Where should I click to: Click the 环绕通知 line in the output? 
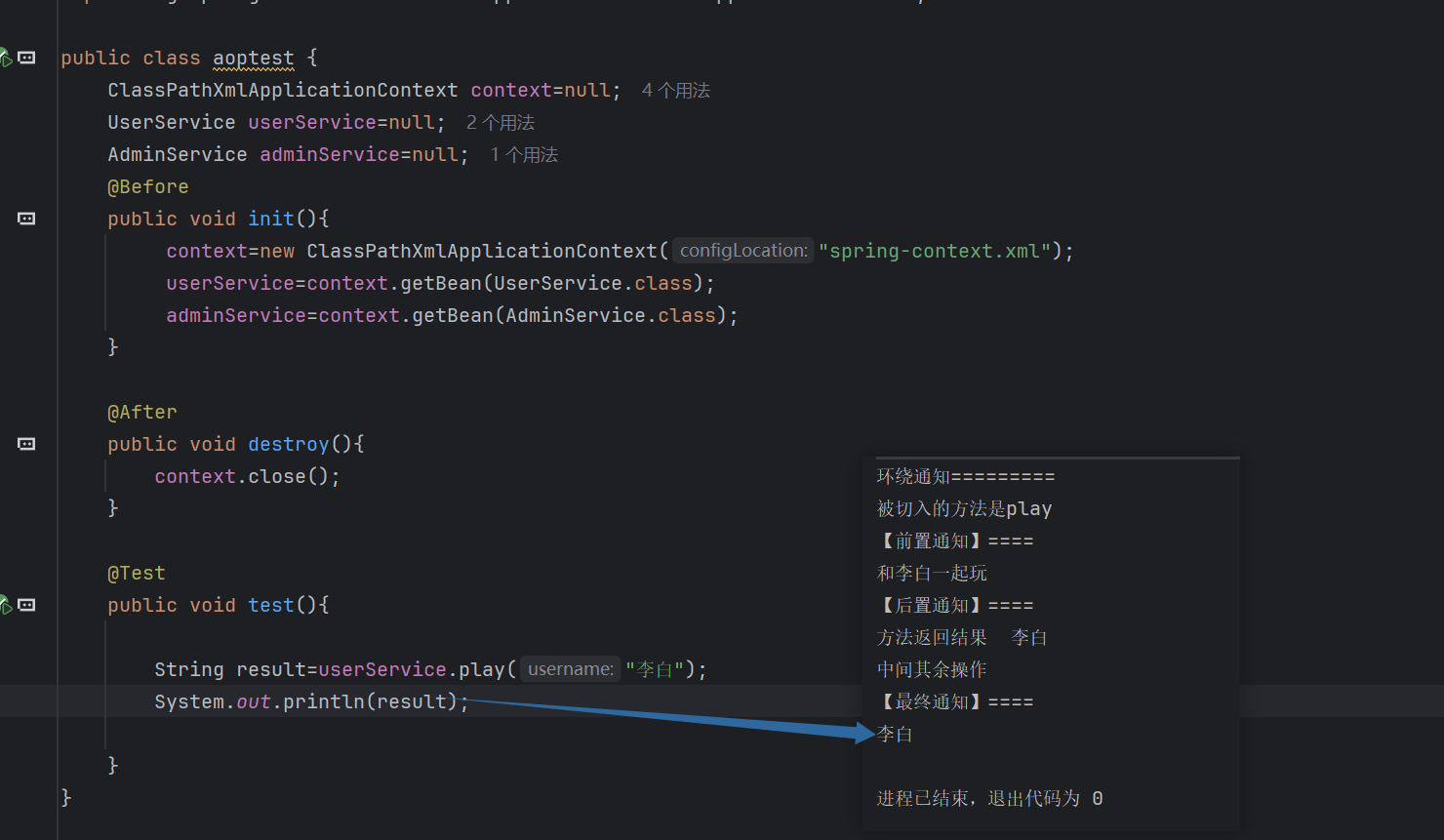(x=965, y=476)
